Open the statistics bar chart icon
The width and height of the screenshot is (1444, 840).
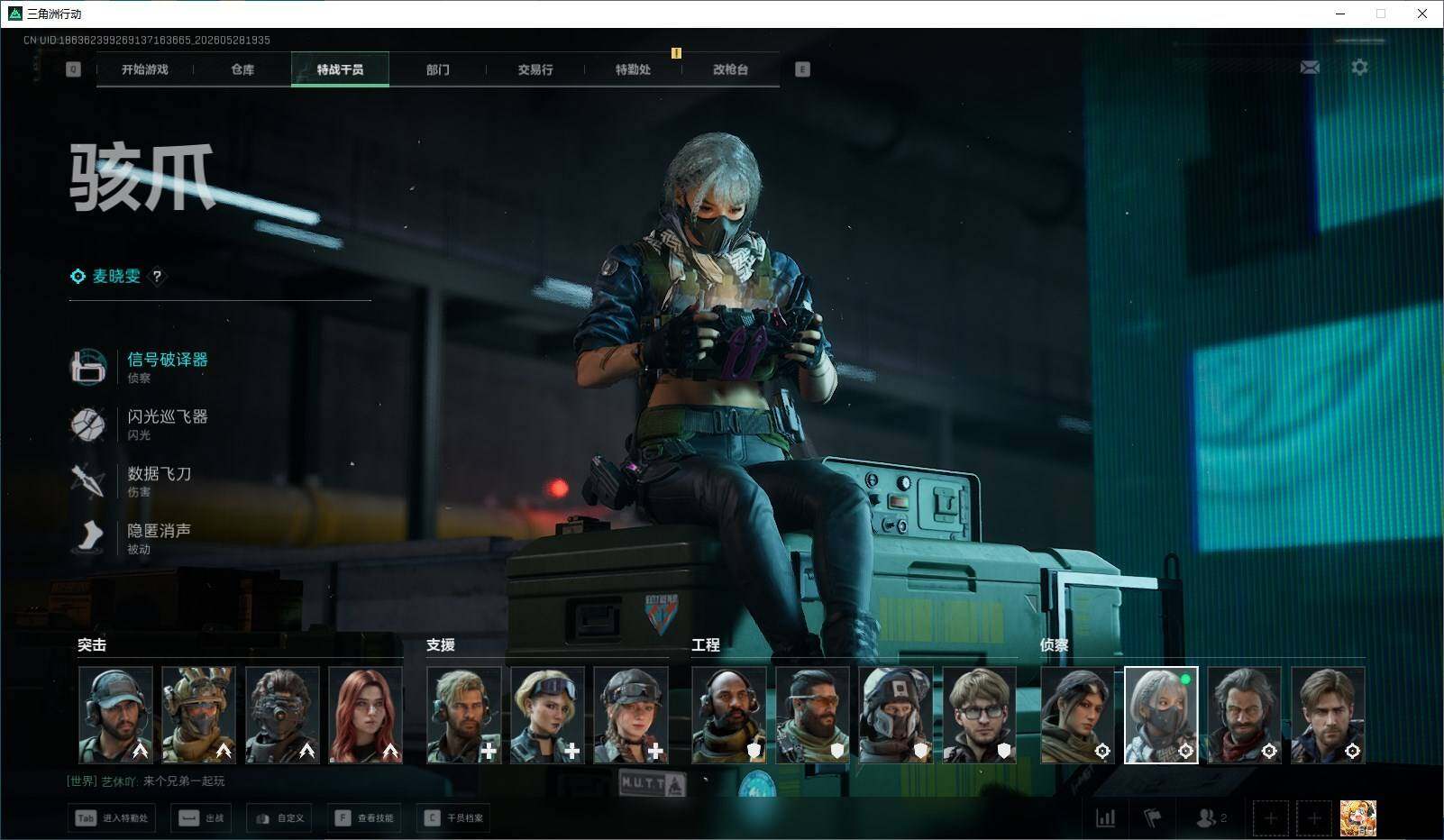(1105, 817)
